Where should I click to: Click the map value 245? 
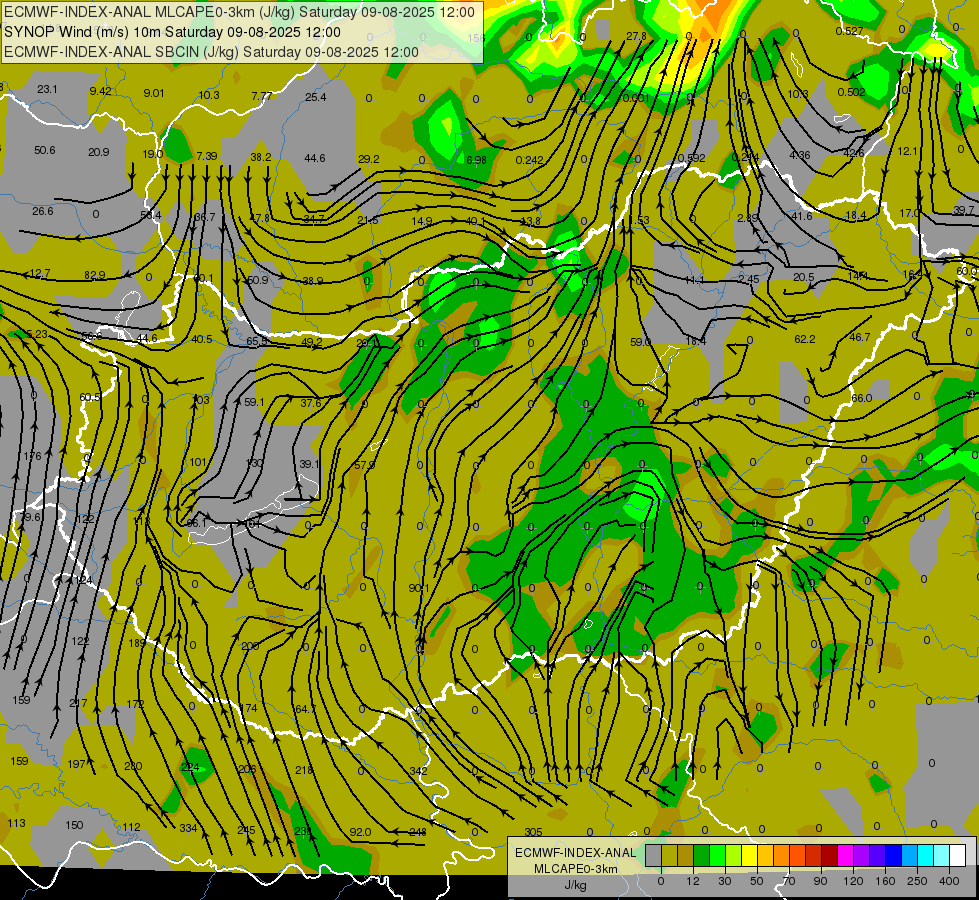[x=246, y=830]
